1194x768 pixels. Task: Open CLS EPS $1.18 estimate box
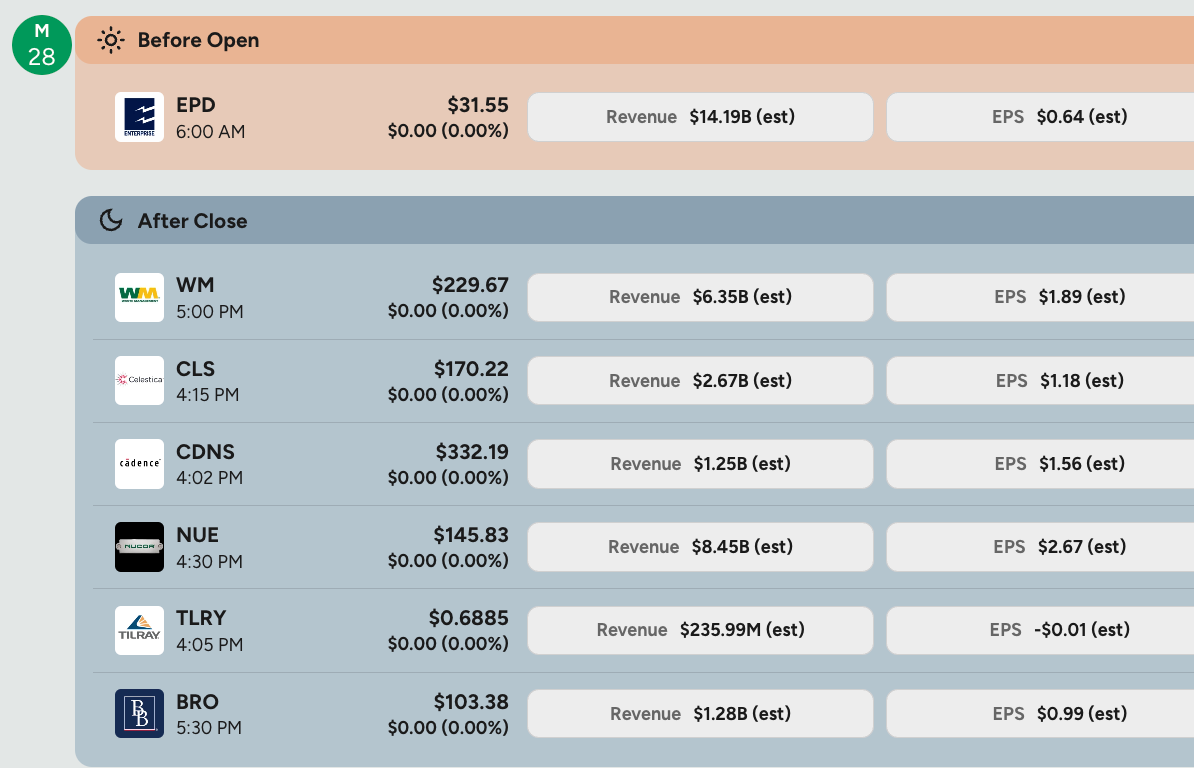point(1040,381)
